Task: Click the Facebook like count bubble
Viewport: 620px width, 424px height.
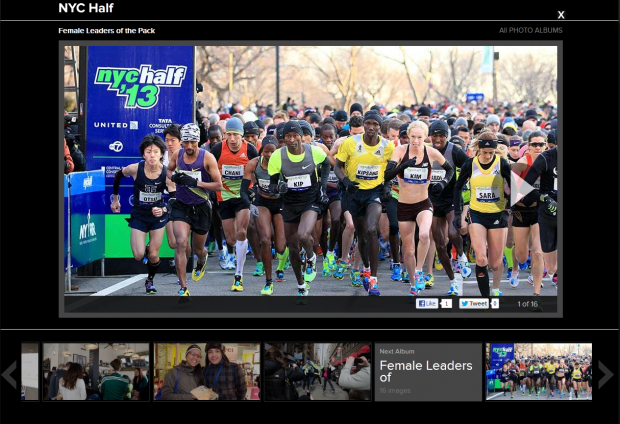Action: pos(446,303)
